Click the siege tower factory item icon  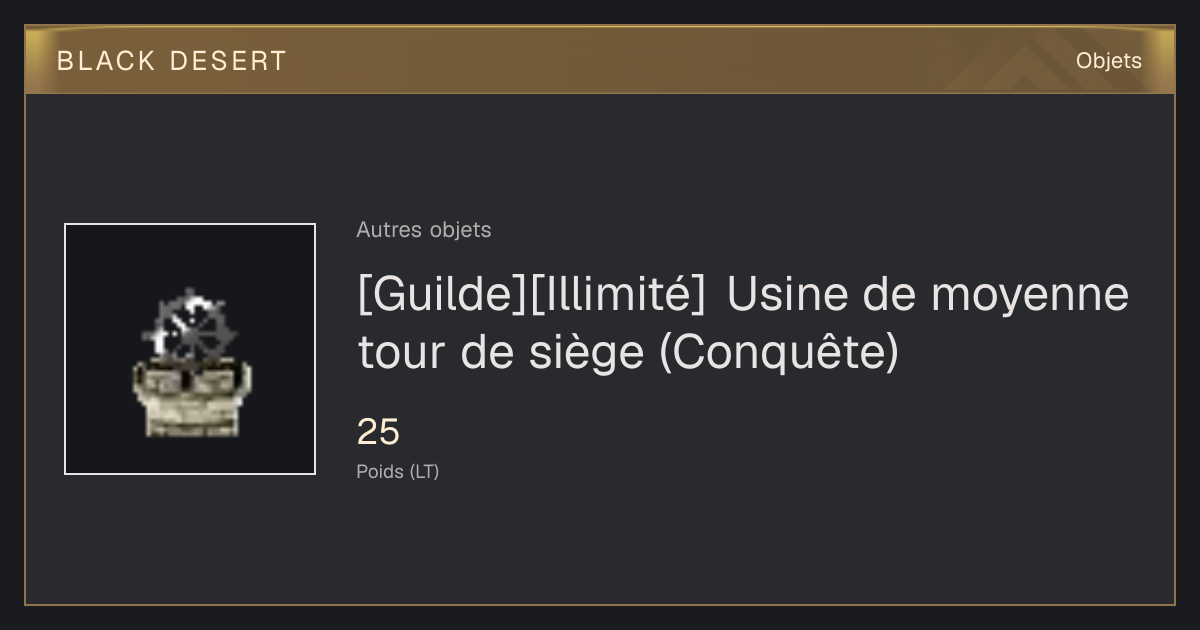(x=190, y=364)
